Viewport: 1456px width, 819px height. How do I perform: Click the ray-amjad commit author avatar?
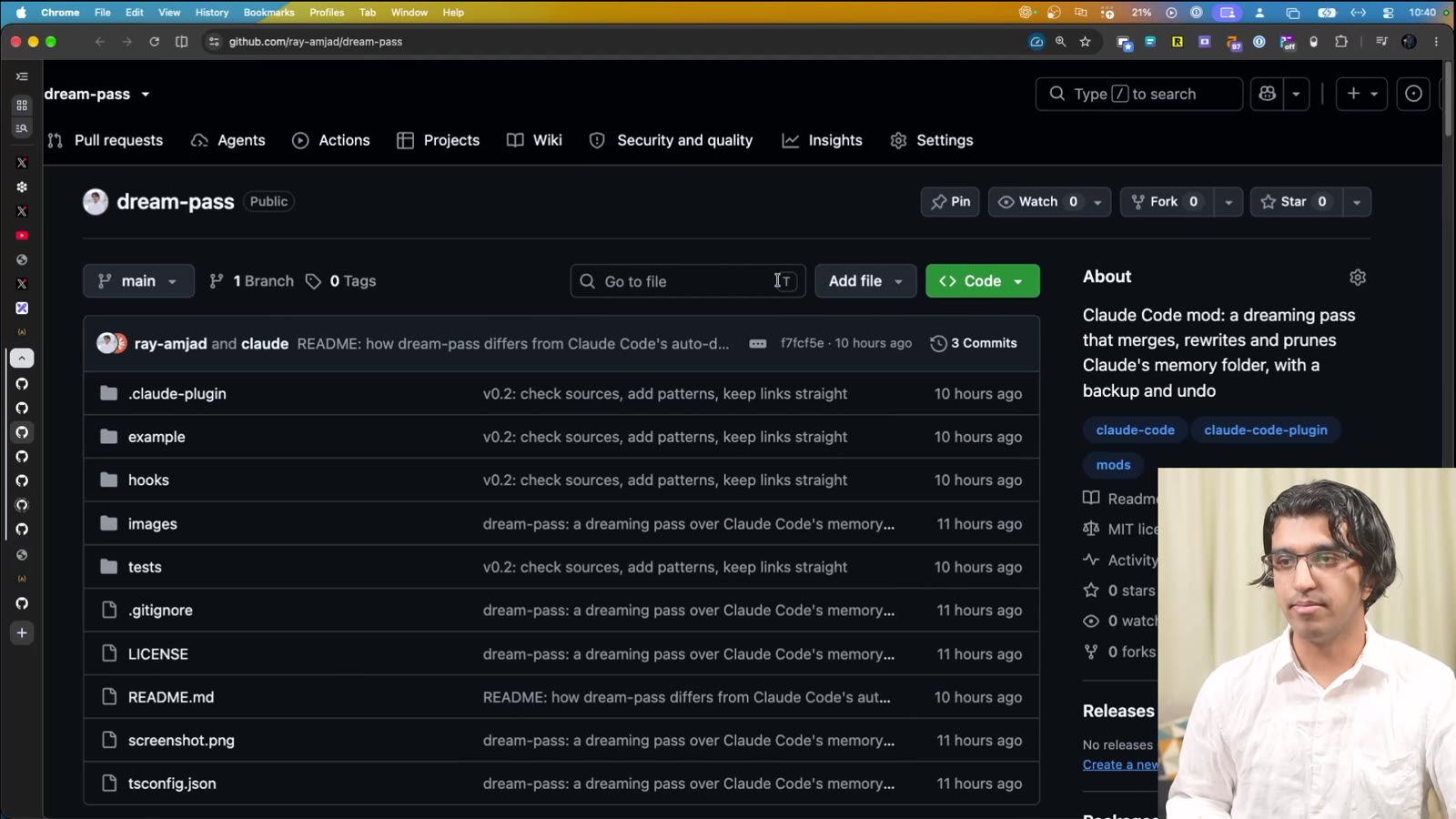click(x=107, y=343)
